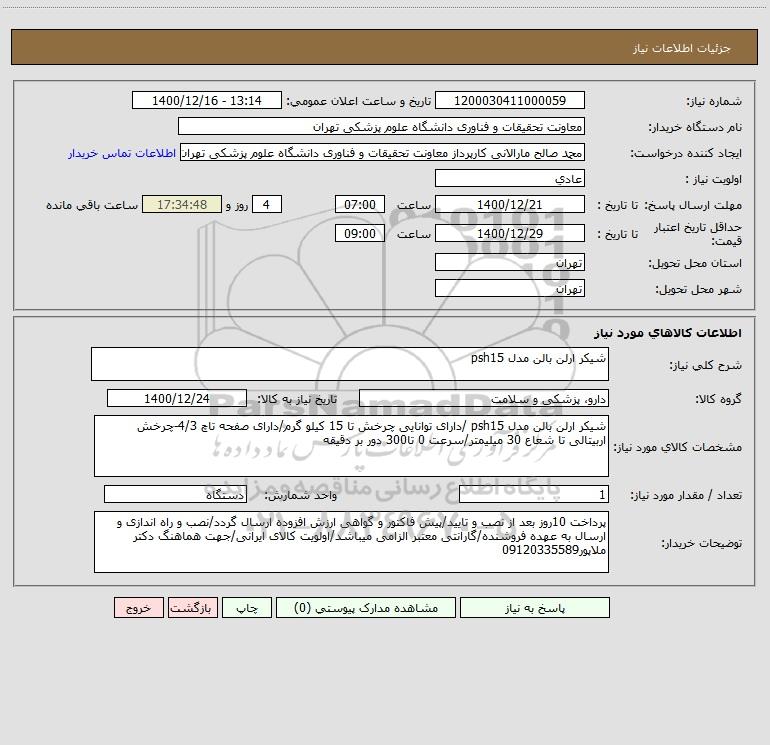Screen dimensions: 770x745
Task: Click the اطلاعات کالاهای مورد نیاز section heading
Action: (x=668, y=333)
